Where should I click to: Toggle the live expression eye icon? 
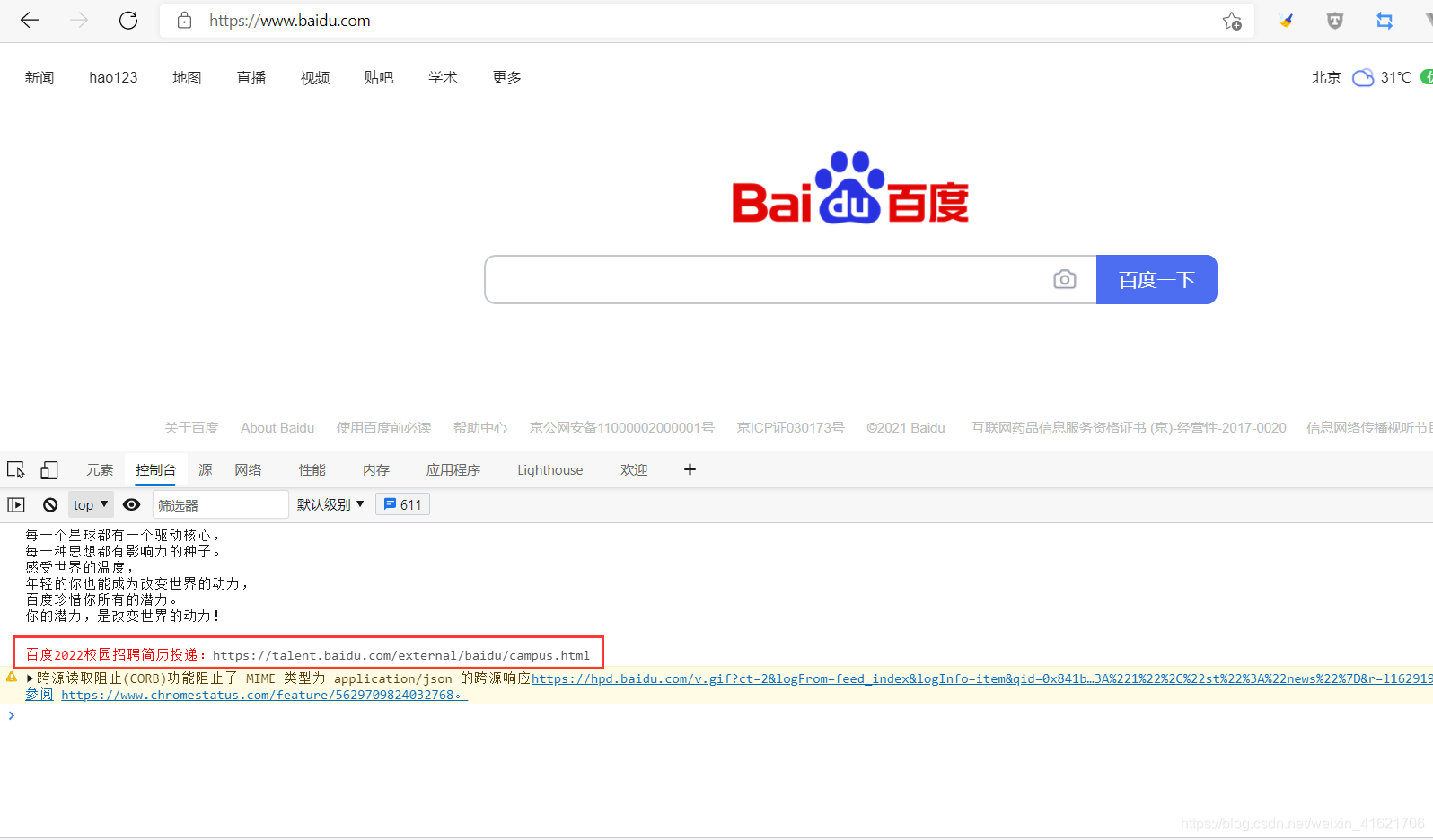point(131,504)
